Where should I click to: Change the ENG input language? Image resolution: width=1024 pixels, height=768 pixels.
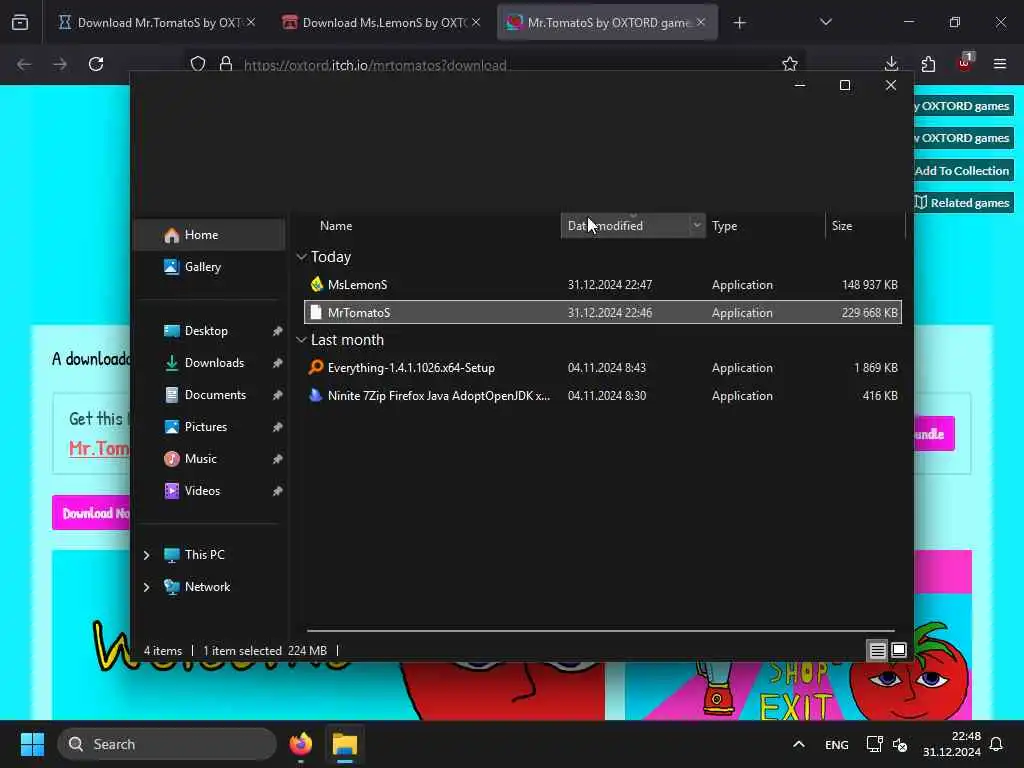837,744
